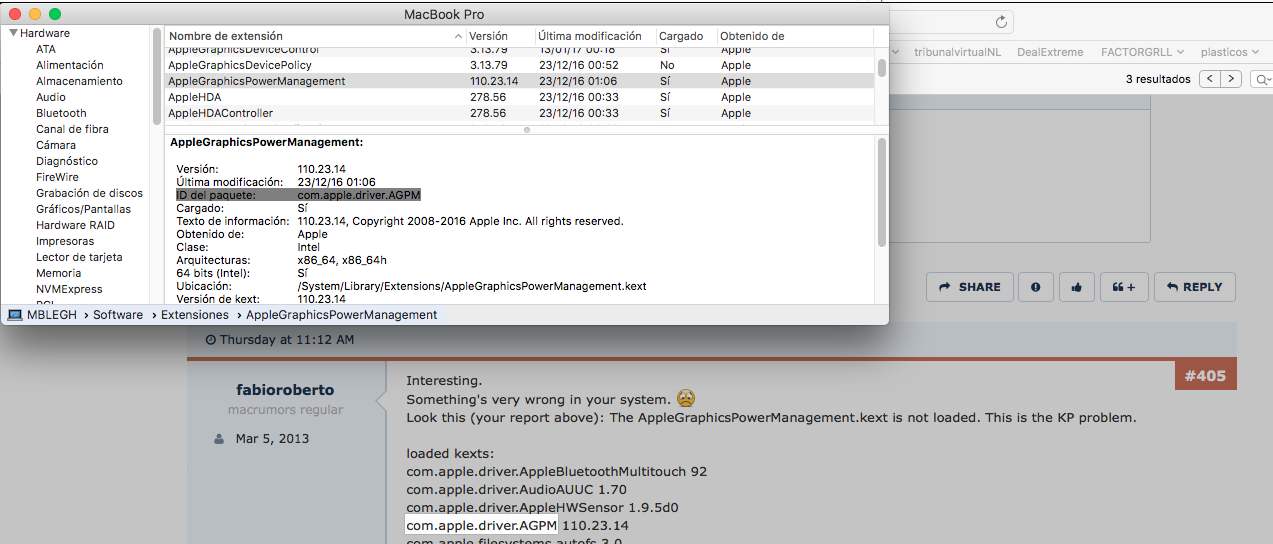Select Almacenamiento in sidebar
Image resolution: width=1273 pixels, height=544 pixels.
(79, 81)
